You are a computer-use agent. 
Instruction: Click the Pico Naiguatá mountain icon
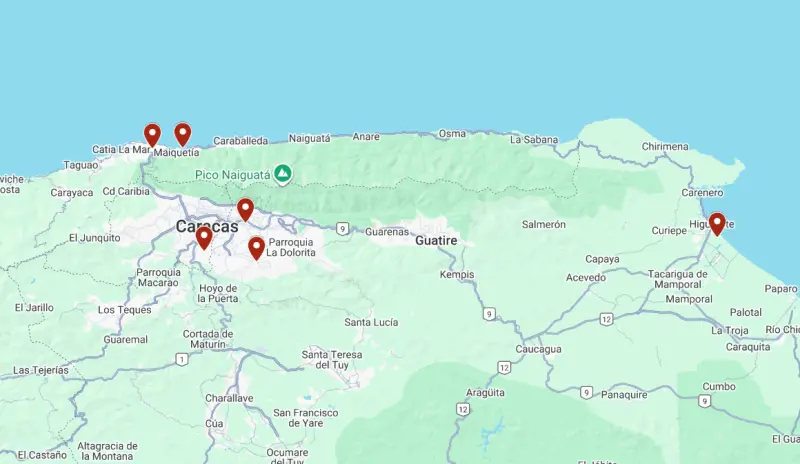coord(283,174)
